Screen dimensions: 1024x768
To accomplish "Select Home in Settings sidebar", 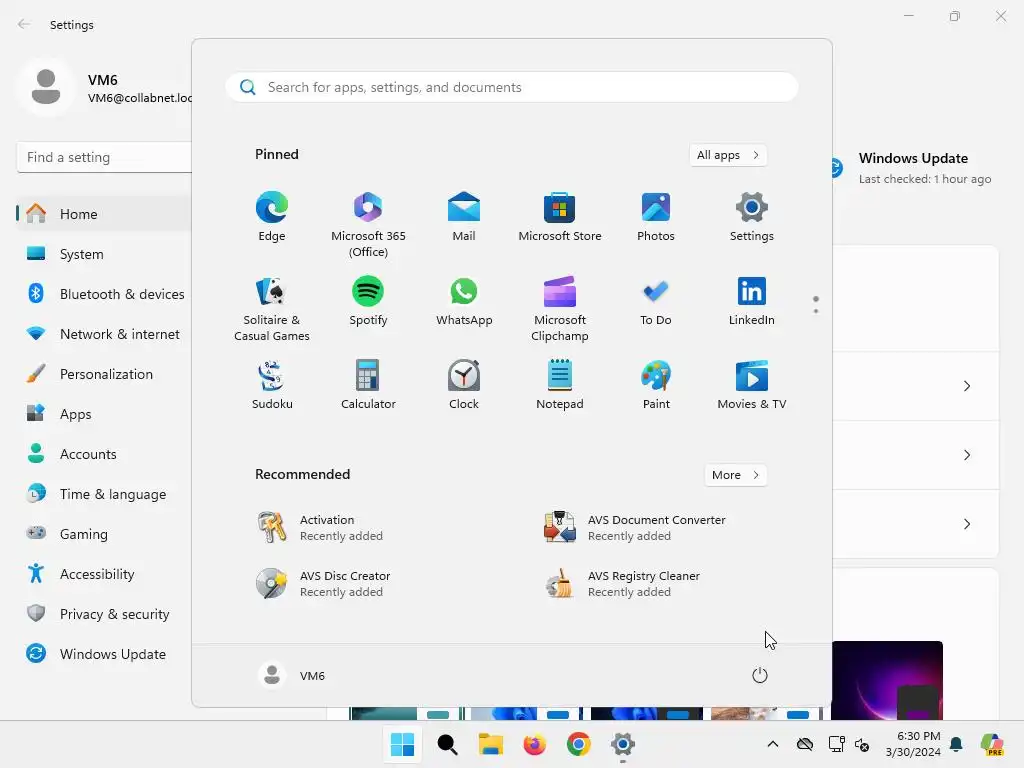I will 104,214.
